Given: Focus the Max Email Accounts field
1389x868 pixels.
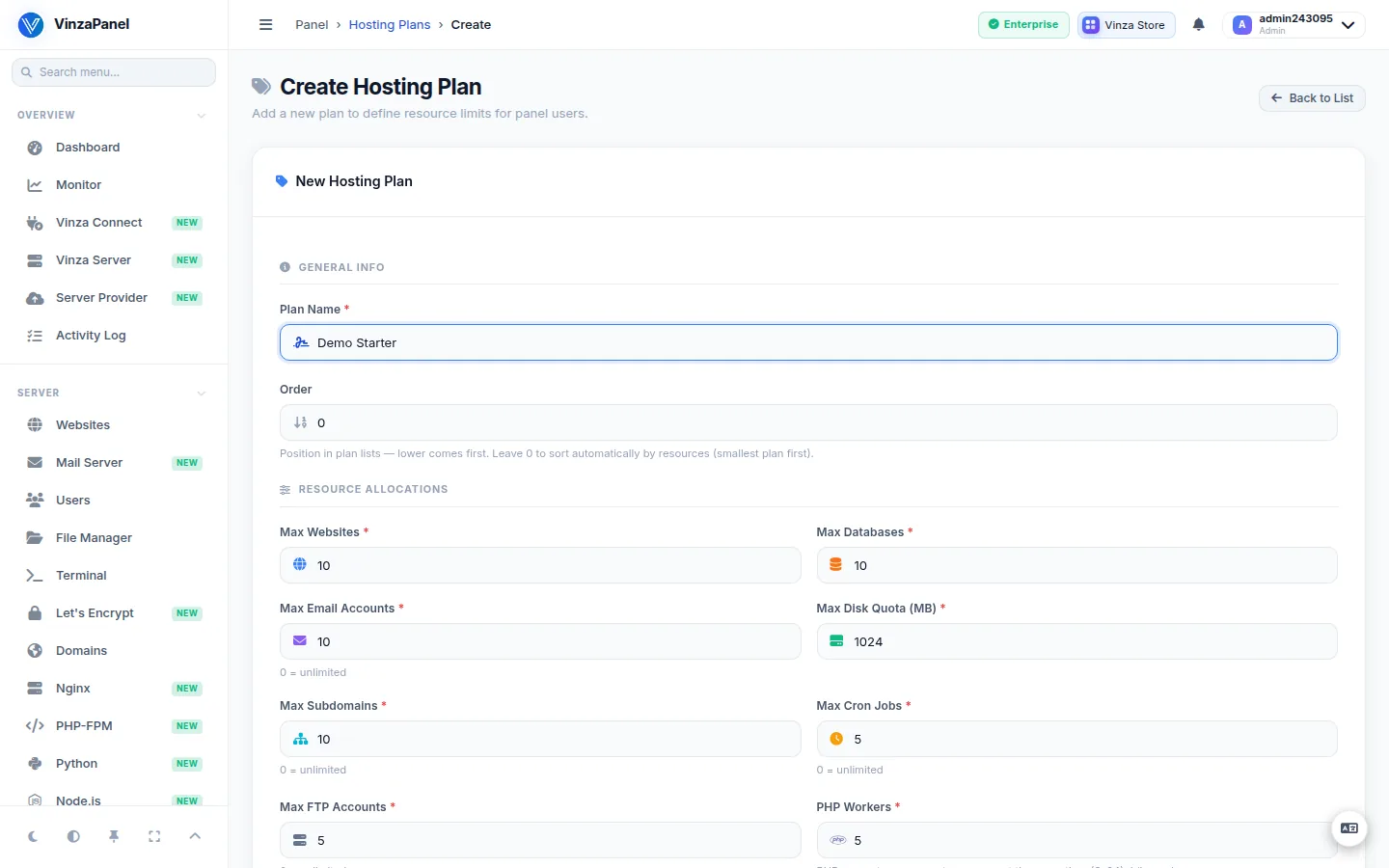Looking at the screenshot, I should 540,641.
